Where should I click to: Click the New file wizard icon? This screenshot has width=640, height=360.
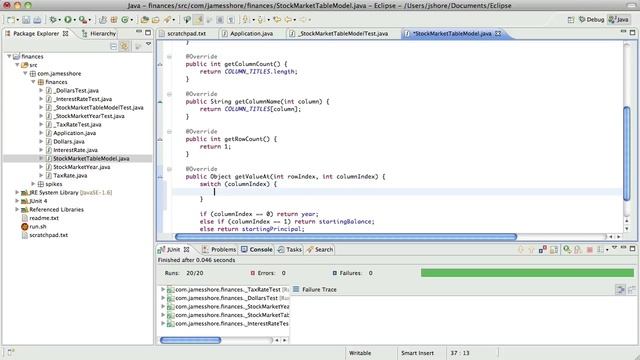pos(11,20)
